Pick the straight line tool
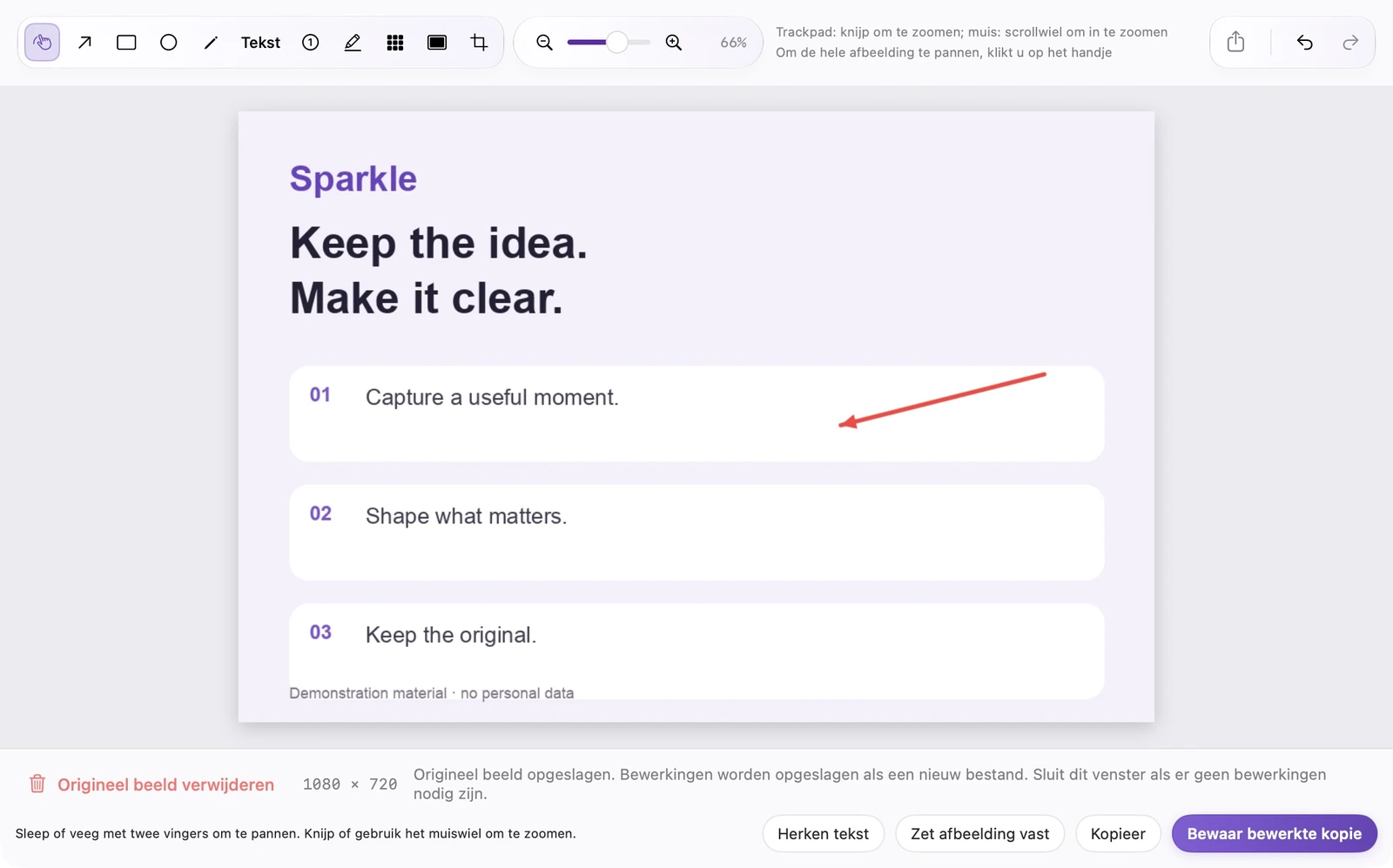The height and width of the screenshot is (868, 1393). [211, 43]
